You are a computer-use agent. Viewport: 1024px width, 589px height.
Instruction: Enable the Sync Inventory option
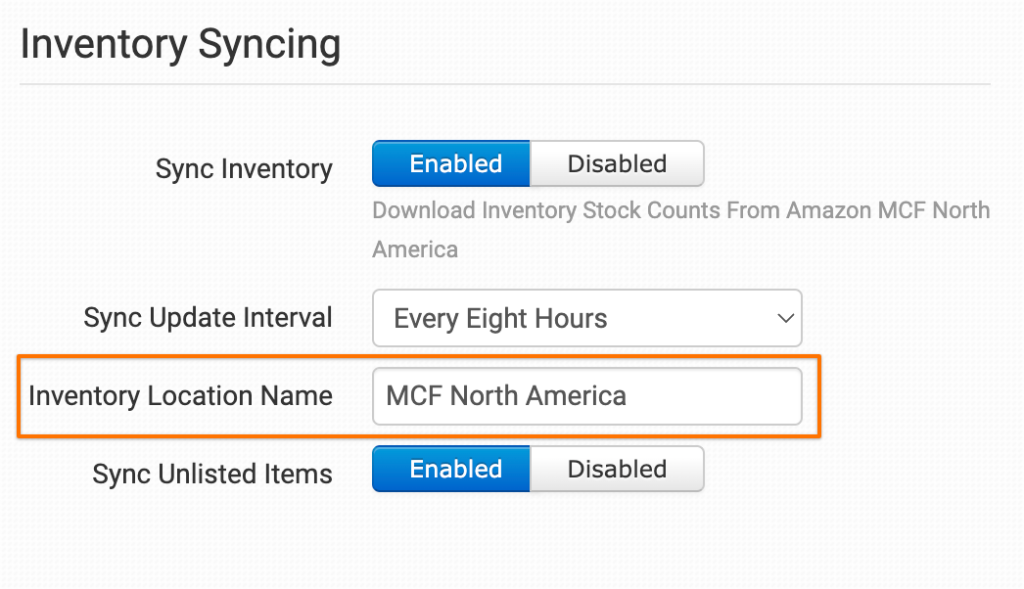coord(455,164)
